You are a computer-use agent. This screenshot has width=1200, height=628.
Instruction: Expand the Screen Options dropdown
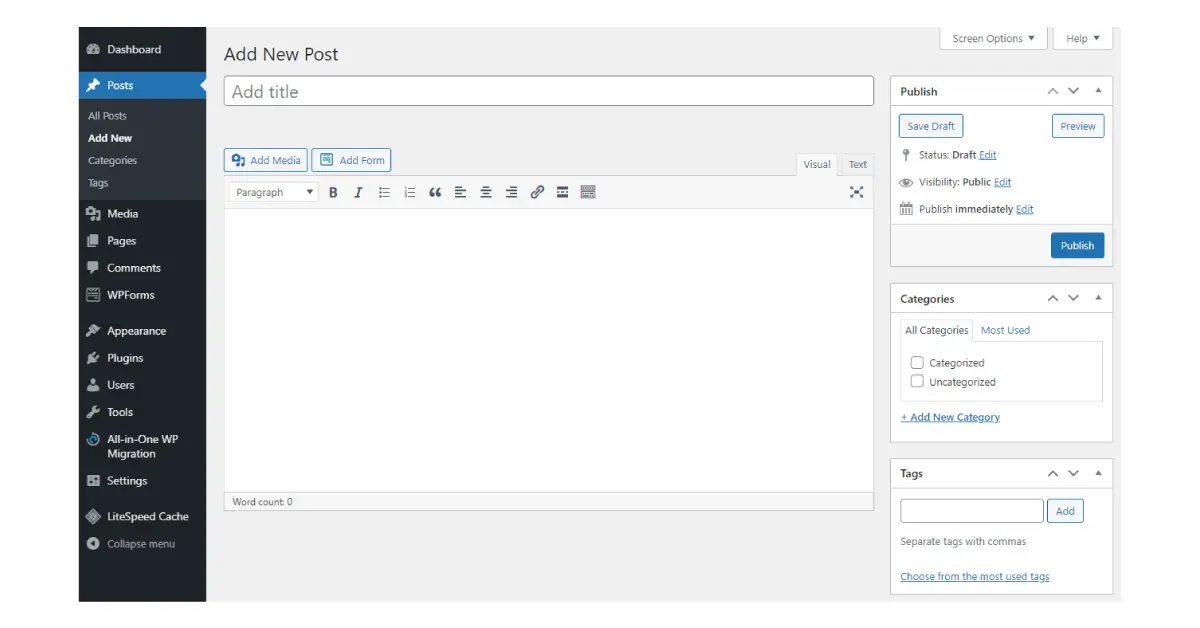click(x=993, y=39)
